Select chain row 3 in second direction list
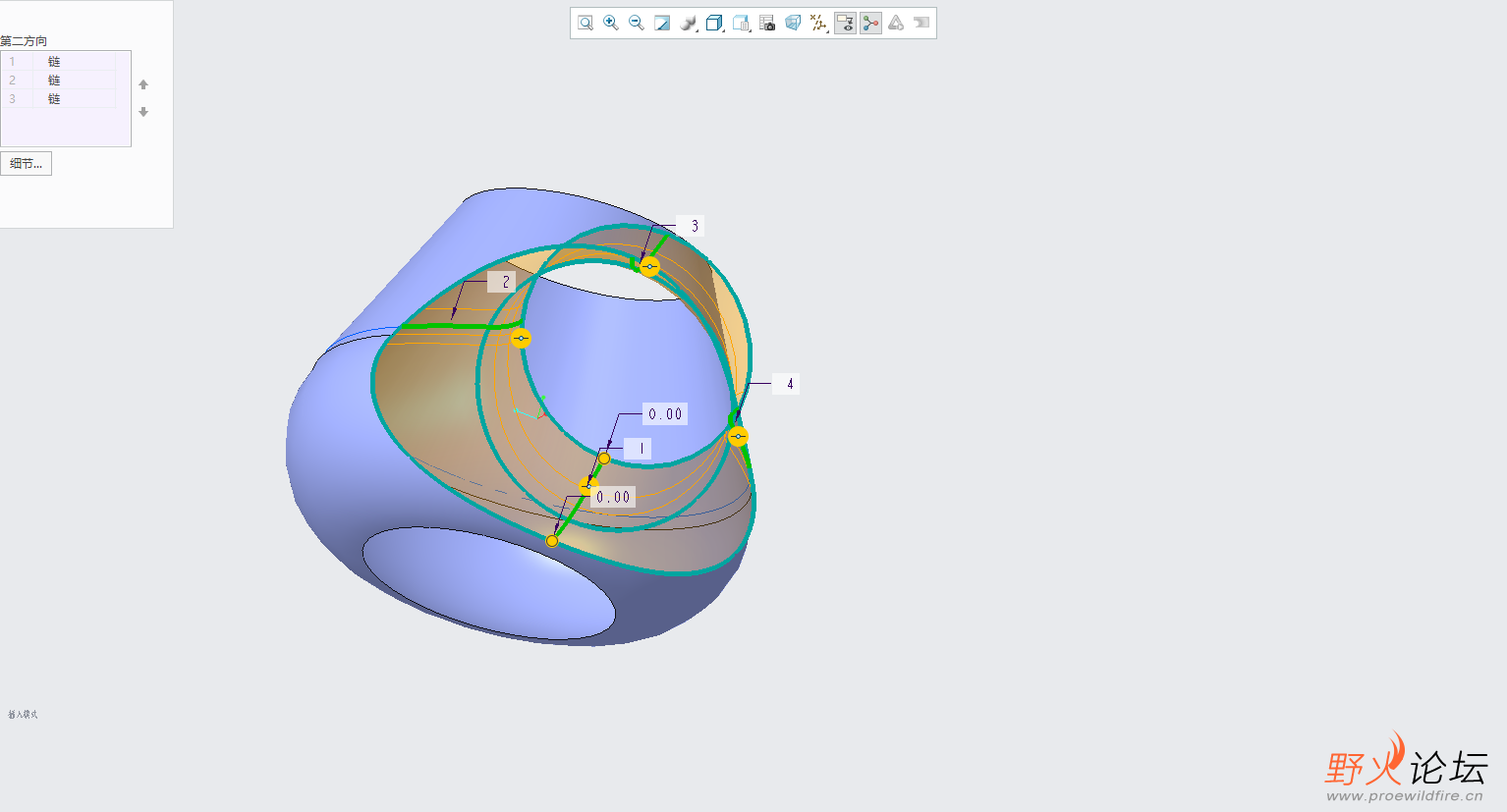This screenshot has width=1507, height=812. (x=59, y=98)
